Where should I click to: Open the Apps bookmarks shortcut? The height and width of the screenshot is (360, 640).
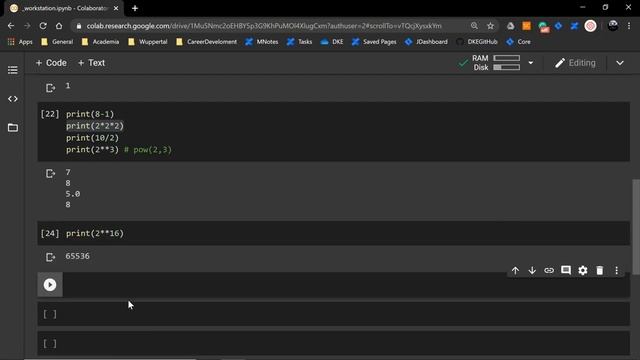20,42
